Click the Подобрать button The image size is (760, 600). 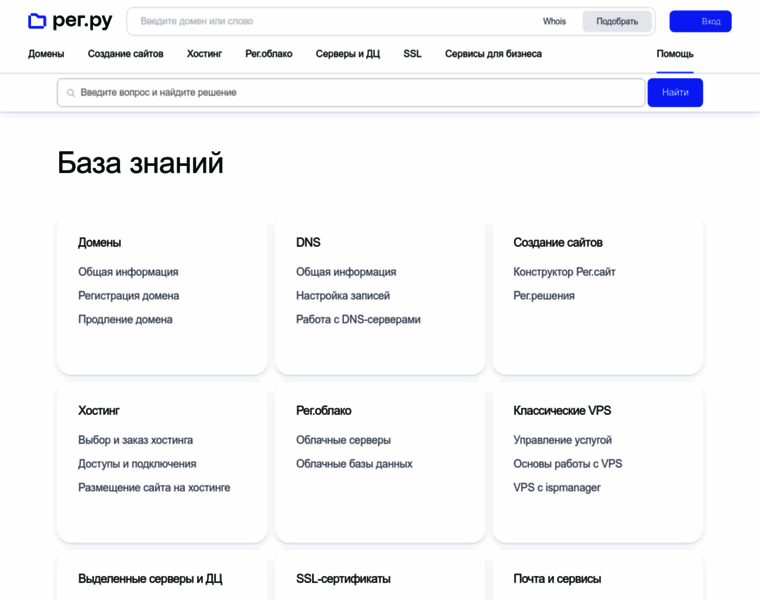(x=617, y=21)
